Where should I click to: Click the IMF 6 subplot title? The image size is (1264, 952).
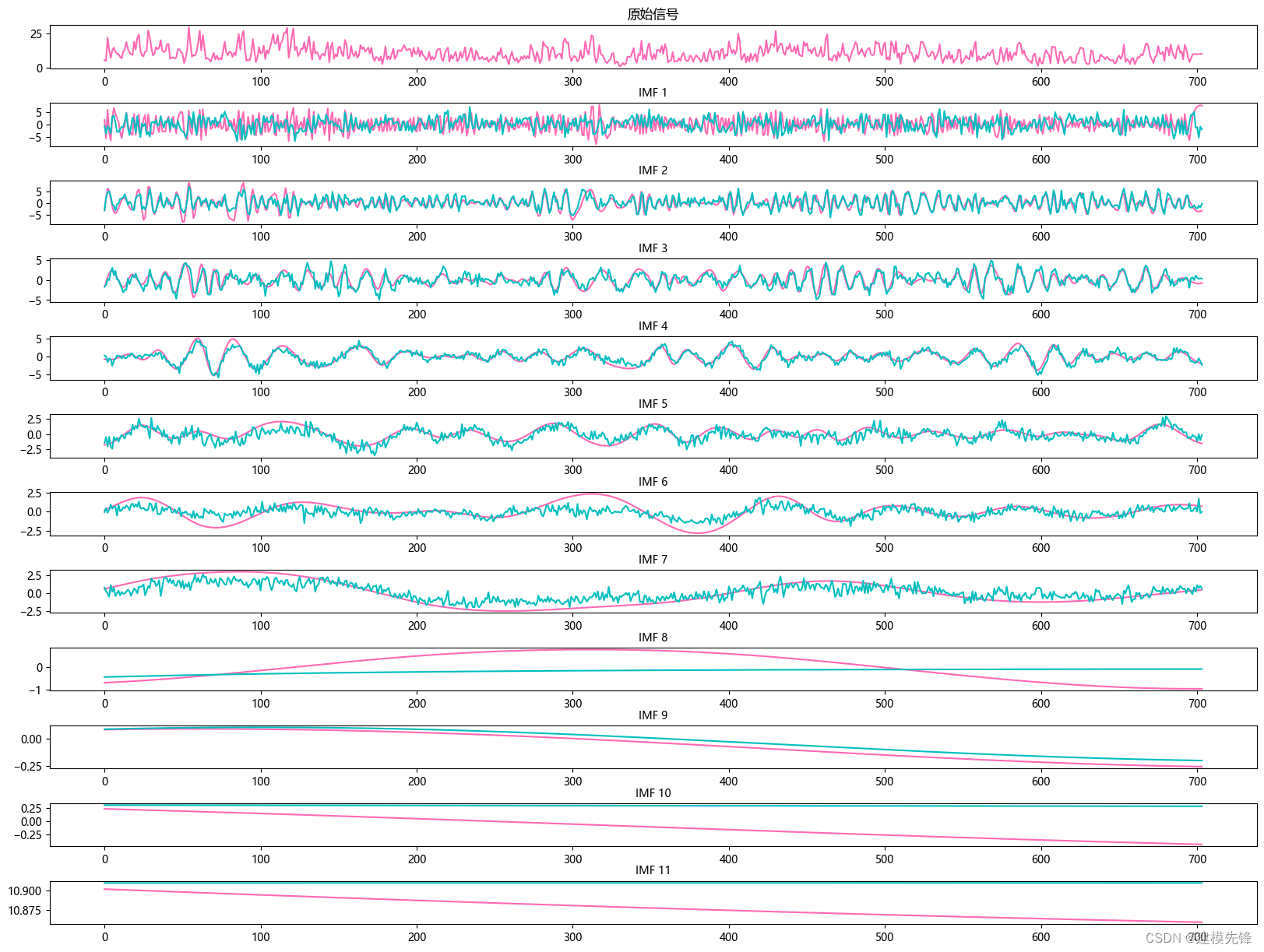click(x=653, y=482)
